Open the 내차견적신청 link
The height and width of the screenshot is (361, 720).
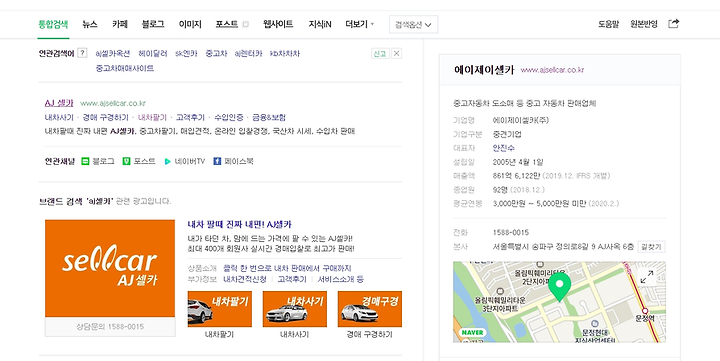point(245,279)
